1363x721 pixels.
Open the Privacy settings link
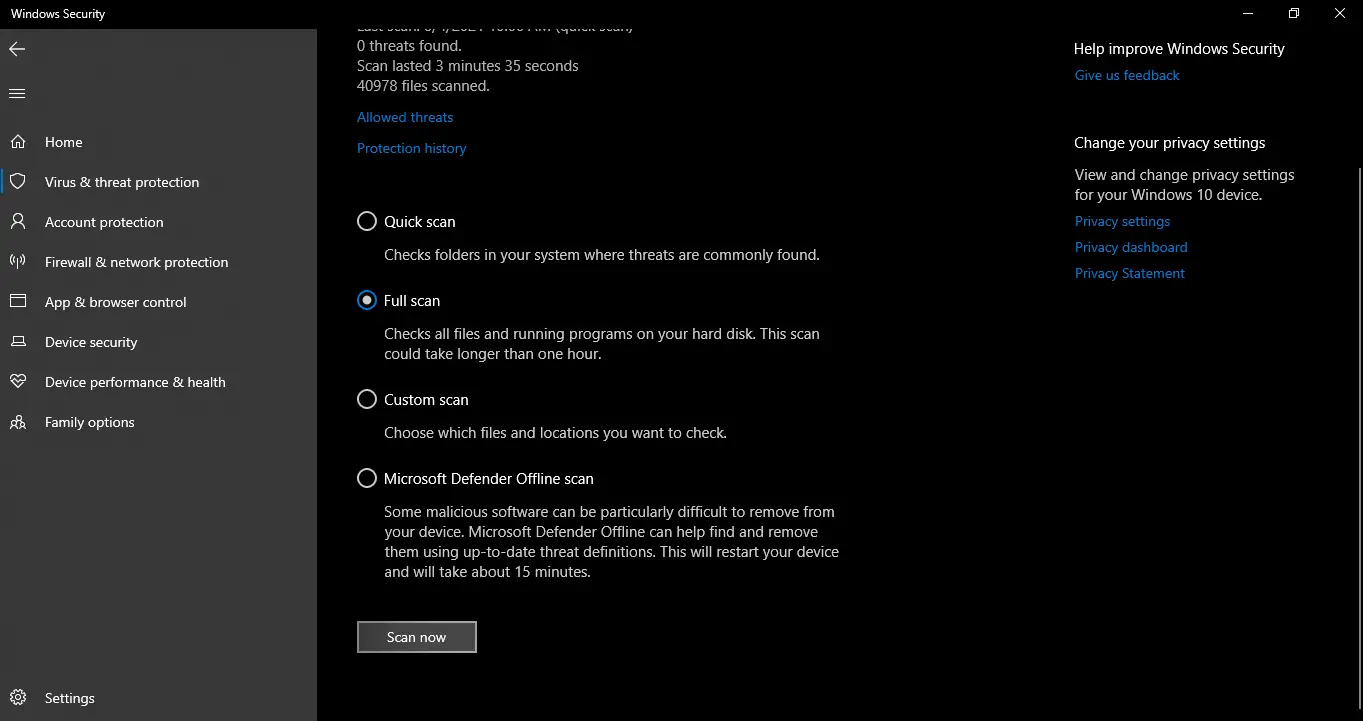(1122, 221)
